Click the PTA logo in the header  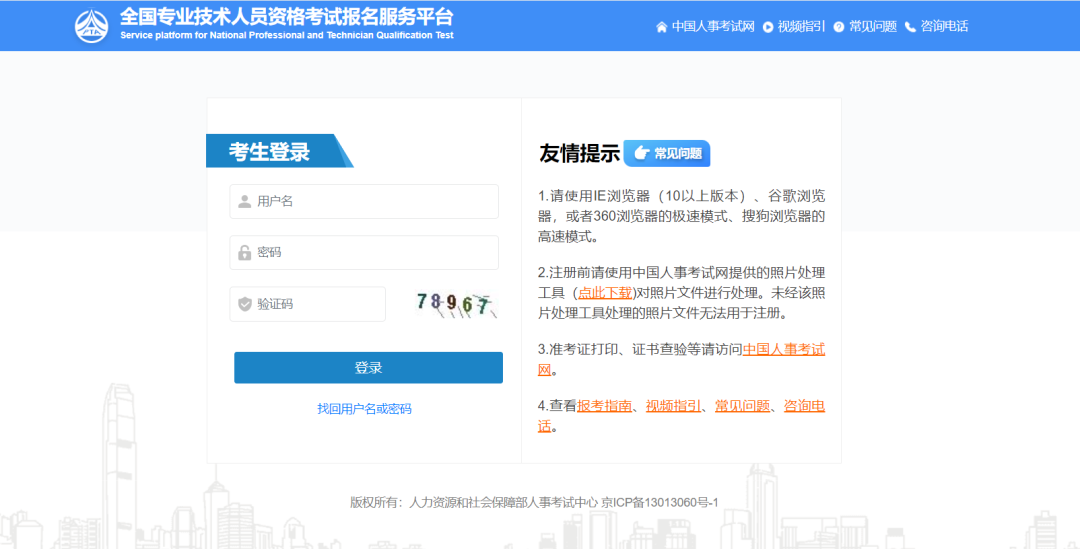[92, 26]
